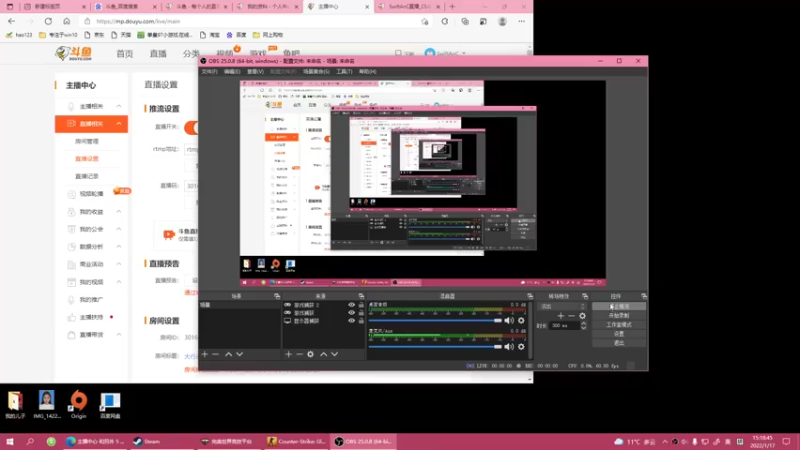The width and height of the screenshot is (800, 450).
Task: Open the source properties gear in the Sources panel
Action: [310, 354]
